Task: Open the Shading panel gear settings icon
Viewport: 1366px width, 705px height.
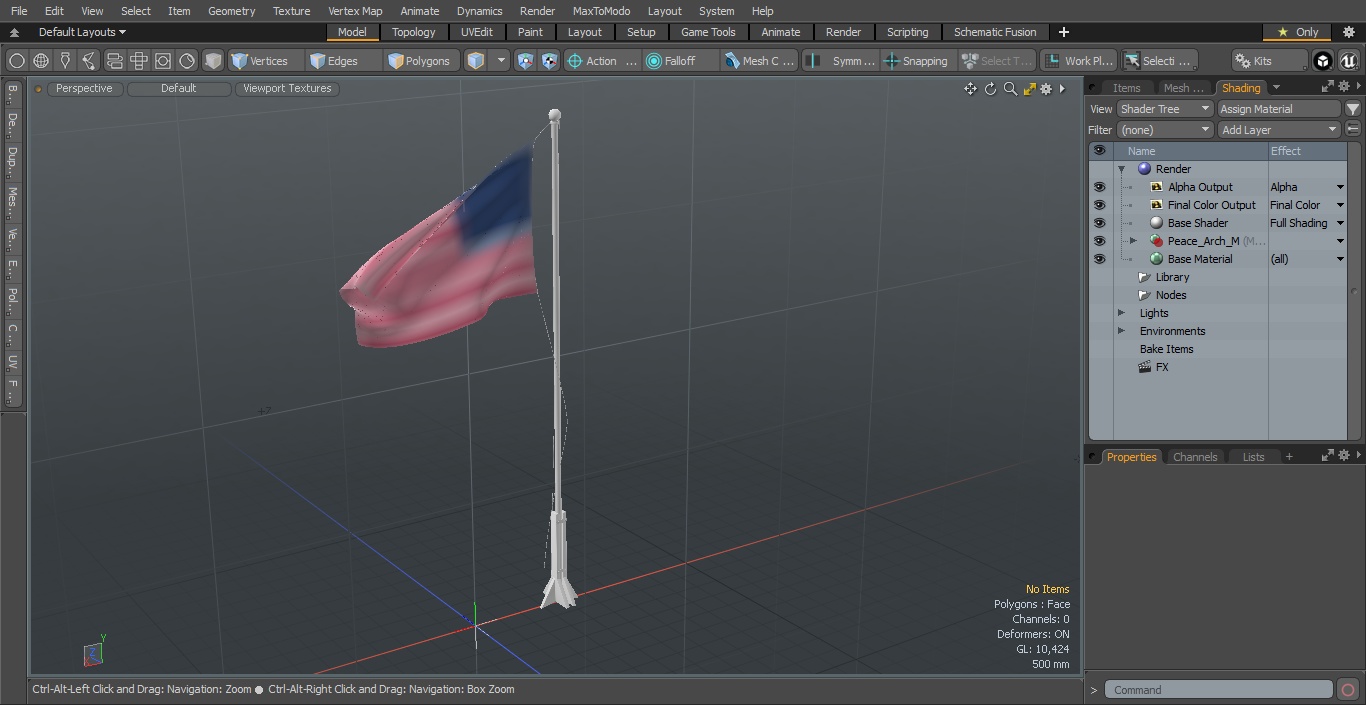Action: pos(1343,87)
